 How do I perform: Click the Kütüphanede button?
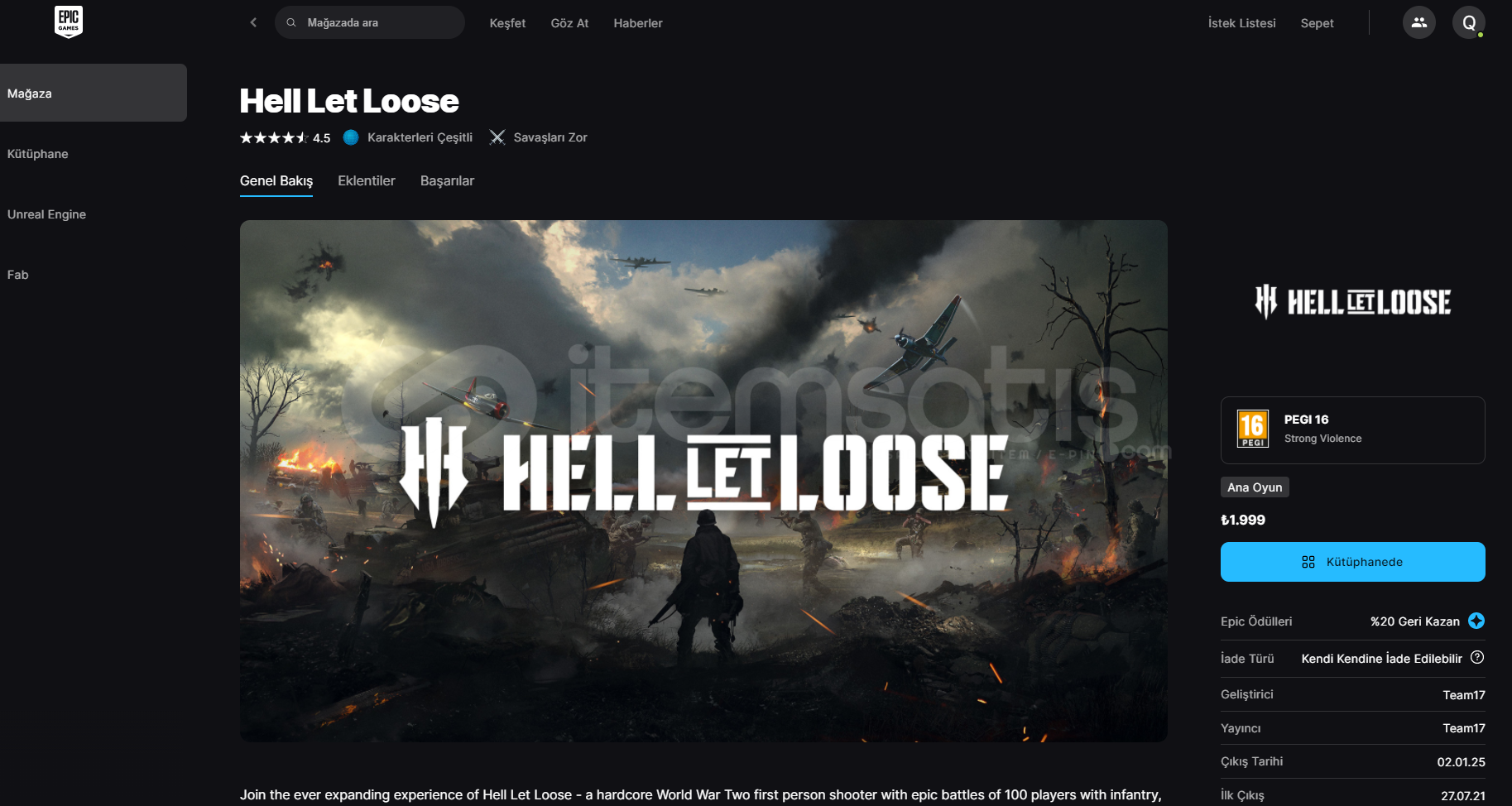click(x=1352, y=562)
